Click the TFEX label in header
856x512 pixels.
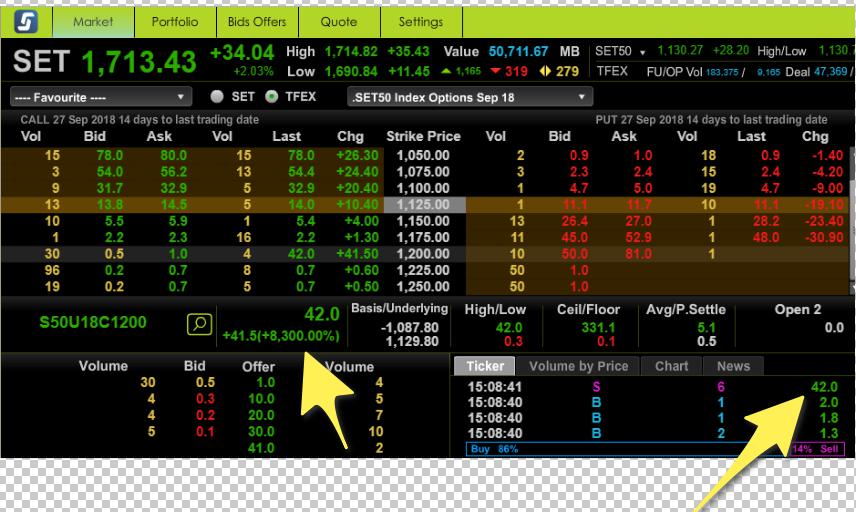(x=612, y=72)
